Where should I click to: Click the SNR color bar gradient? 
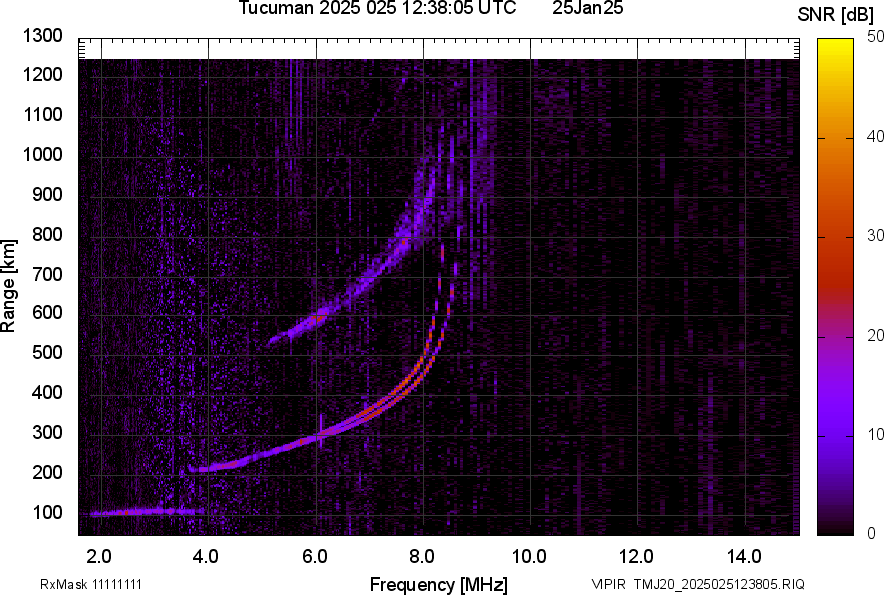click(835, 287)
